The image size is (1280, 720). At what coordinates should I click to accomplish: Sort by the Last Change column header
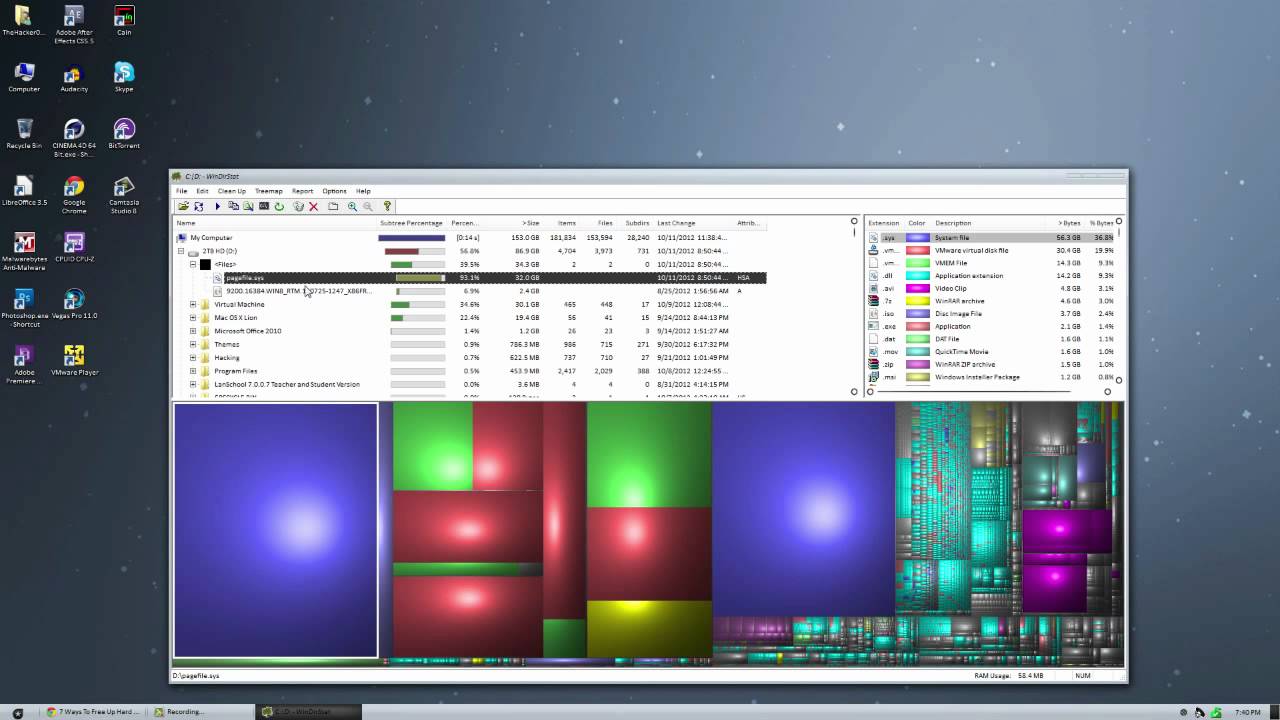tap(692, 223)
